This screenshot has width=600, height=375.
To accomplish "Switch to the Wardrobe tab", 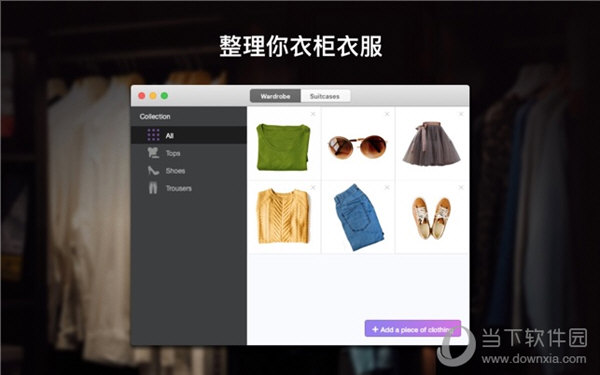I will 276,96.
